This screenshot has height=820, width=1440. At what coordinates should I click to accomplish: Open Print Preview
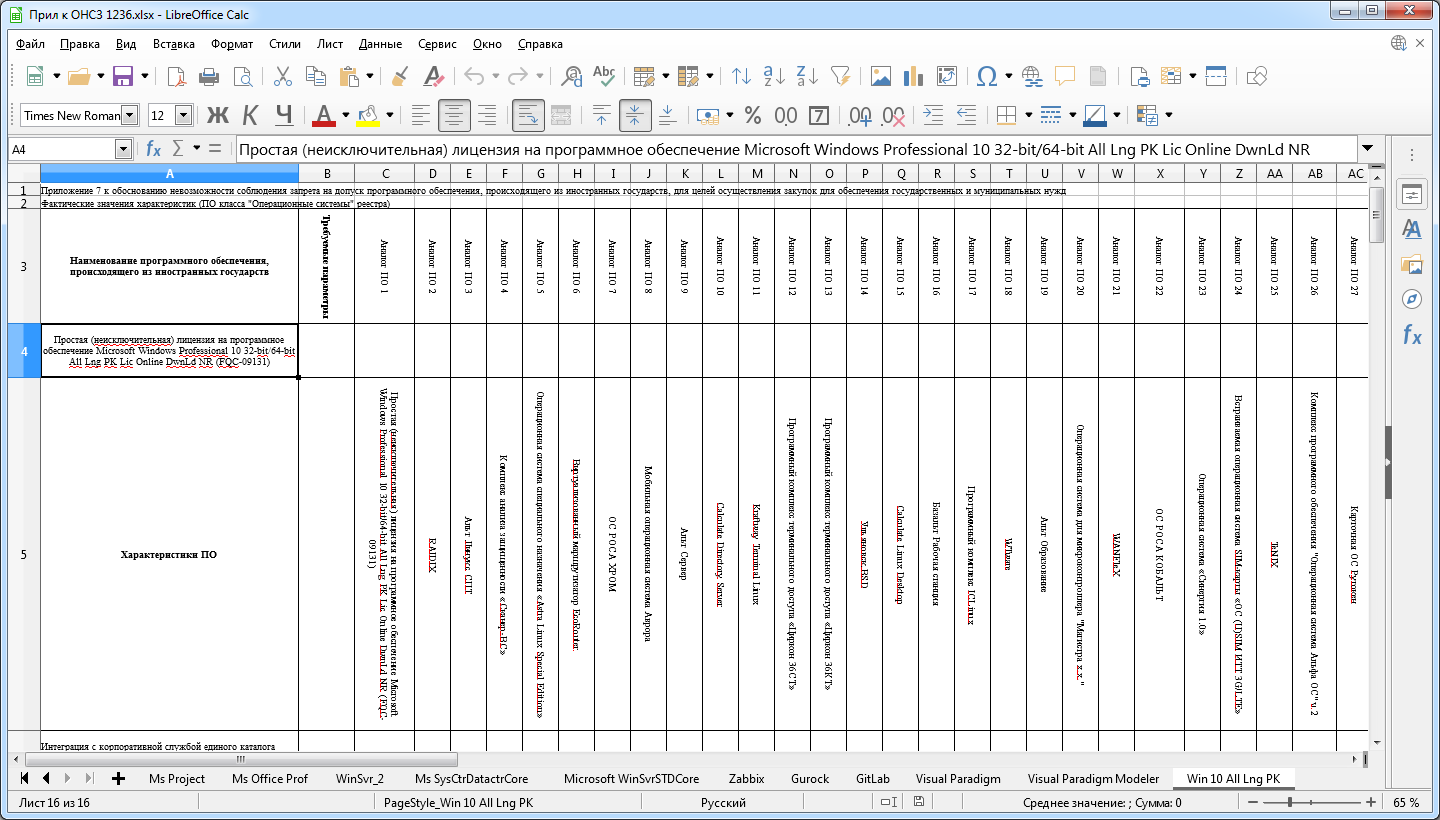pyautogui.click(x=242, y=76)
